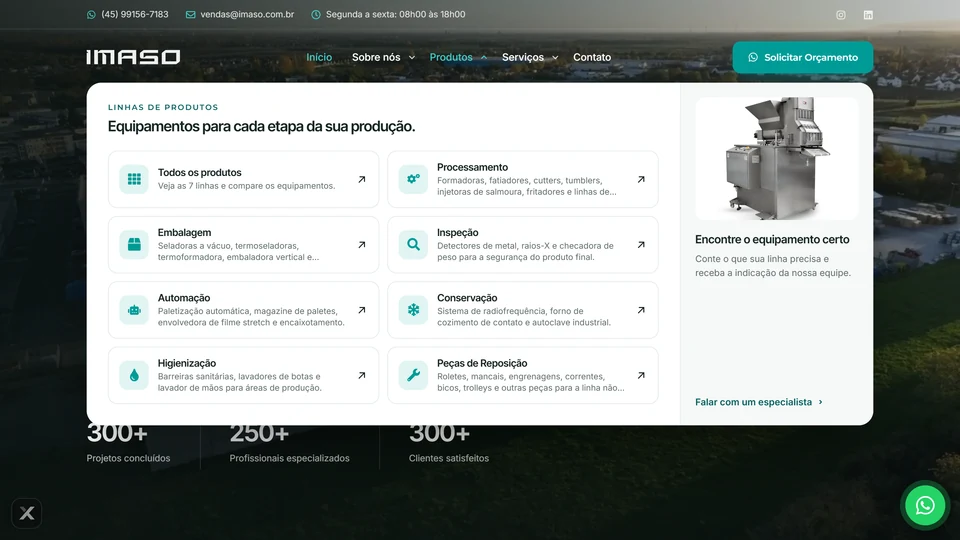
Task: Click the 'Clientes satisfeitos' label
Action: 449,458
